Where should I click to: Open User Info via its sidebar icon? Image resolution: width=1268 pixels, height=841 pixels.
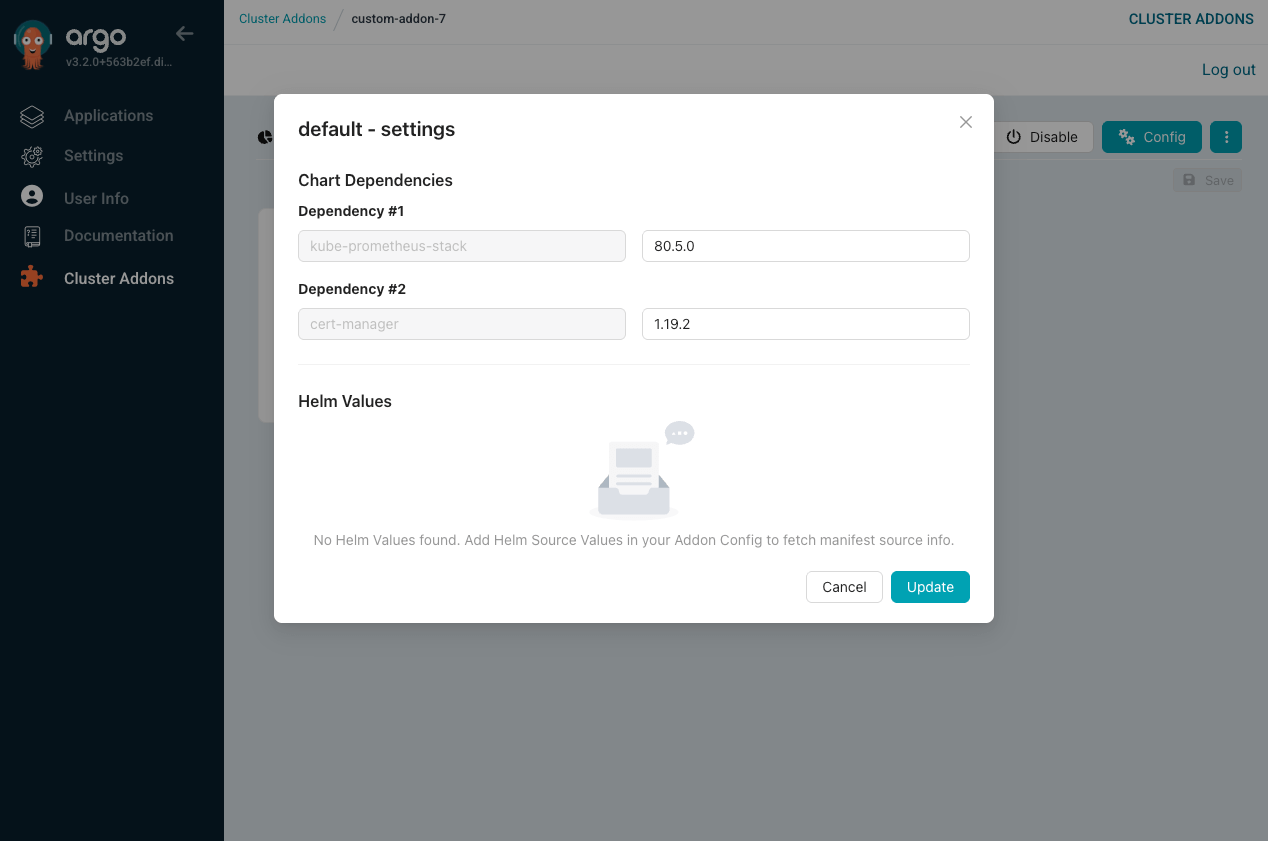click(31, 197)
